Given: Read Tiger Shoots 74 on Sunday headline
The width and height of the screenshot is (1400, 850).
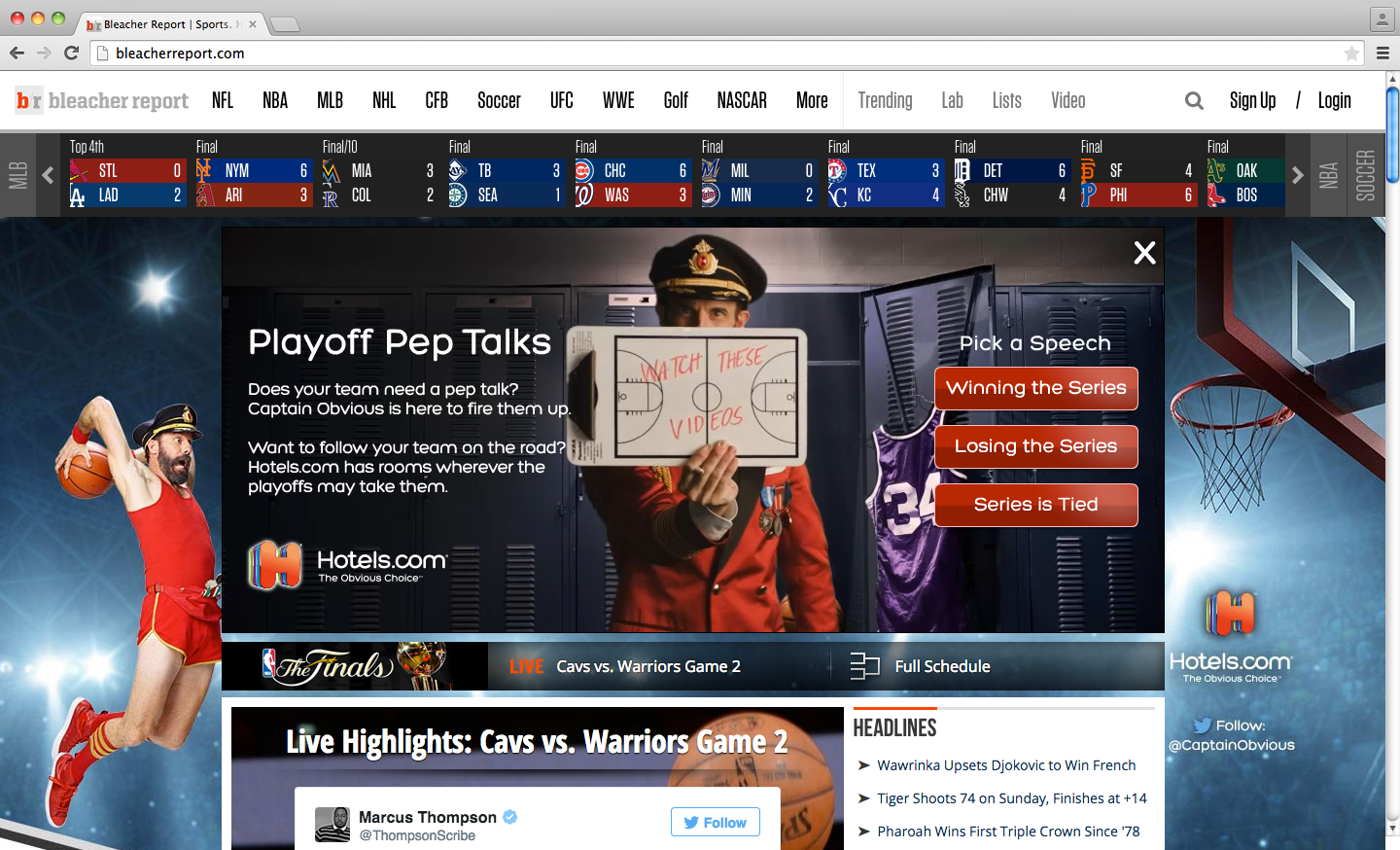Looking at the screenshot, I should [x=1012, y=798].
